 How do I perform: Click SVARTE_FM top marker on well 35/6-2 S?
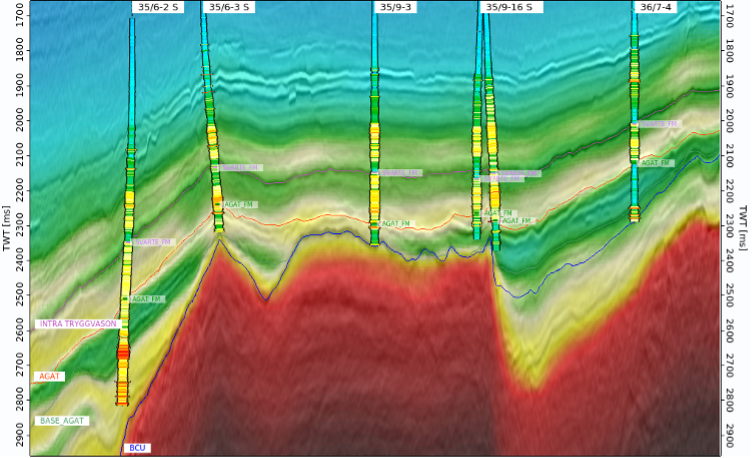(153, 242)
